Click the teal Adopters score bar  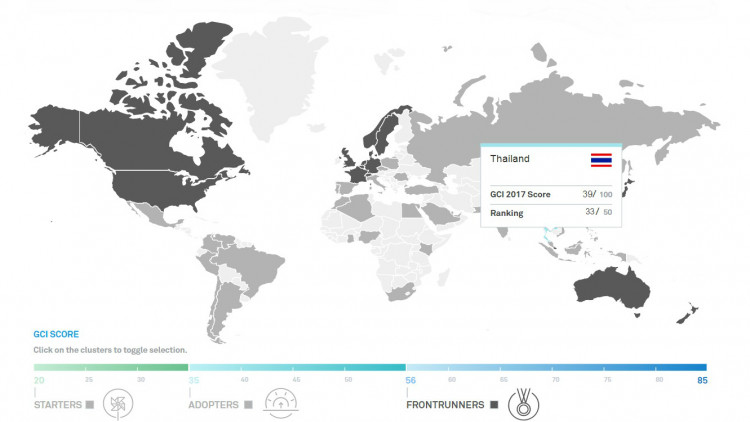[298, 367]
